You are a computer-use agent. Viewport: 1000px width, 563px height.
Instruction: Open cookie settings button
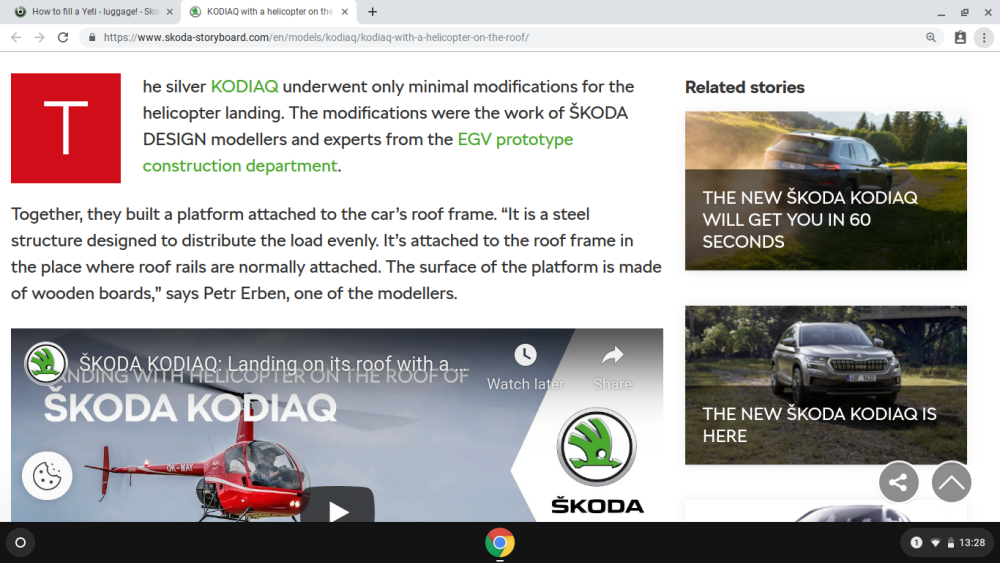click(x=47, y=475)
